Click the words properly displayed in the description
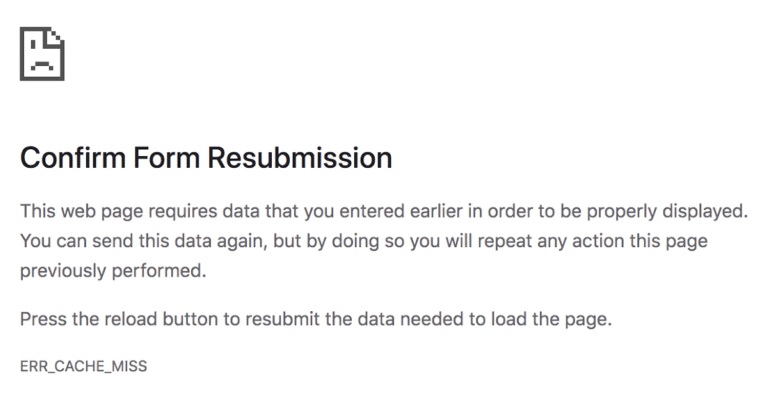The width and height of the screenshot is (770, 400). [668, 212]
